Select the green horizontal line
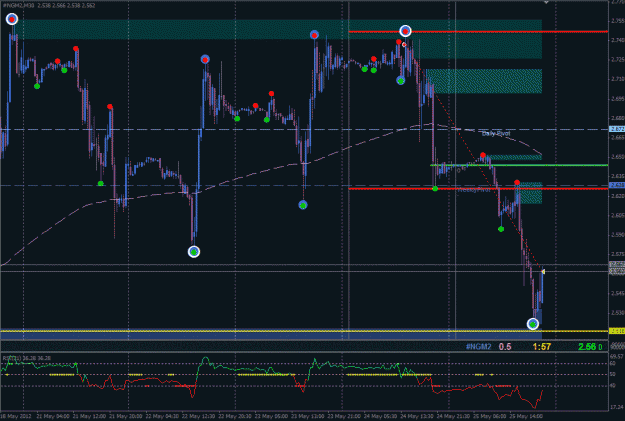 [519, 165]
